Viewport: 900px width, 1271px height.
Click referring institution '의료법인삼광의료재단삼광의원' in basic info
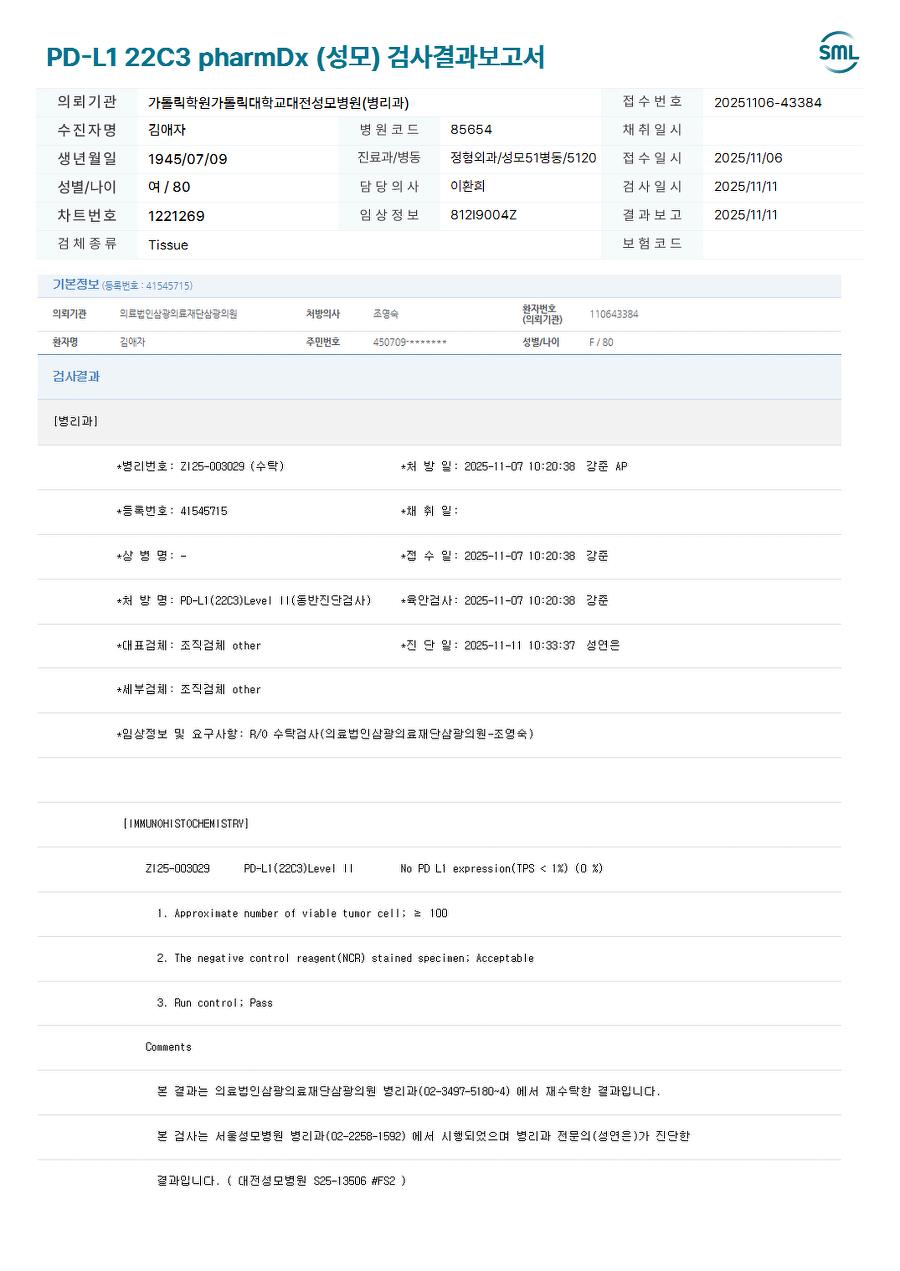coord(178,314)
